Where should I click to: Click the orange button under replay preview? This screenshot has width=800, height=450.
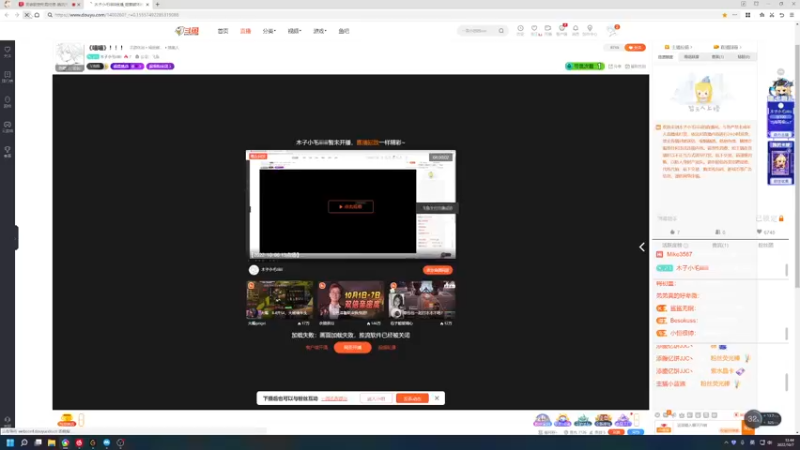[x=438, y=270]
